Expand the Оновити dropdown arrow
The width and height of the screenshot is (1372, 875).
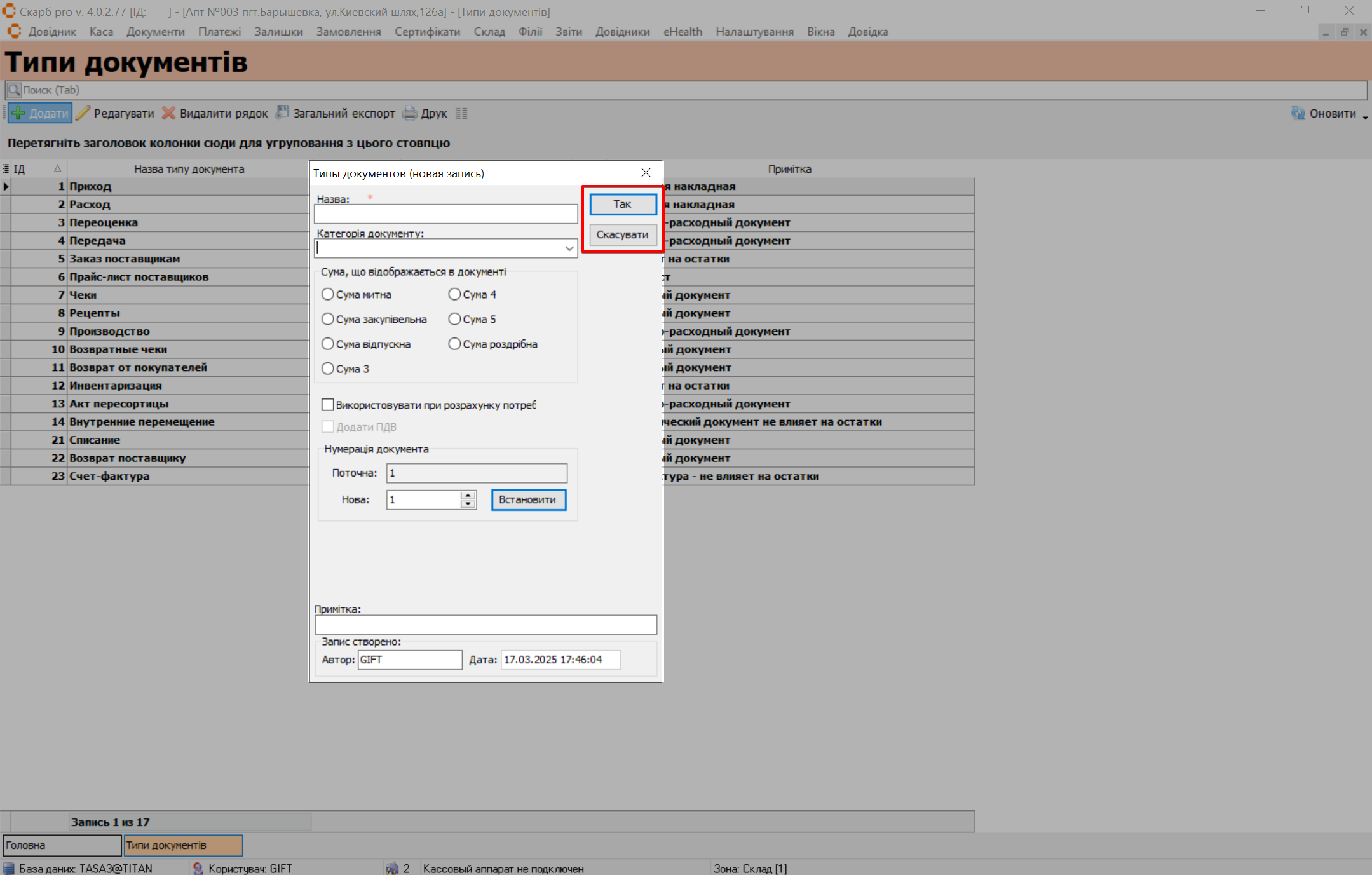coord(1365,117)
